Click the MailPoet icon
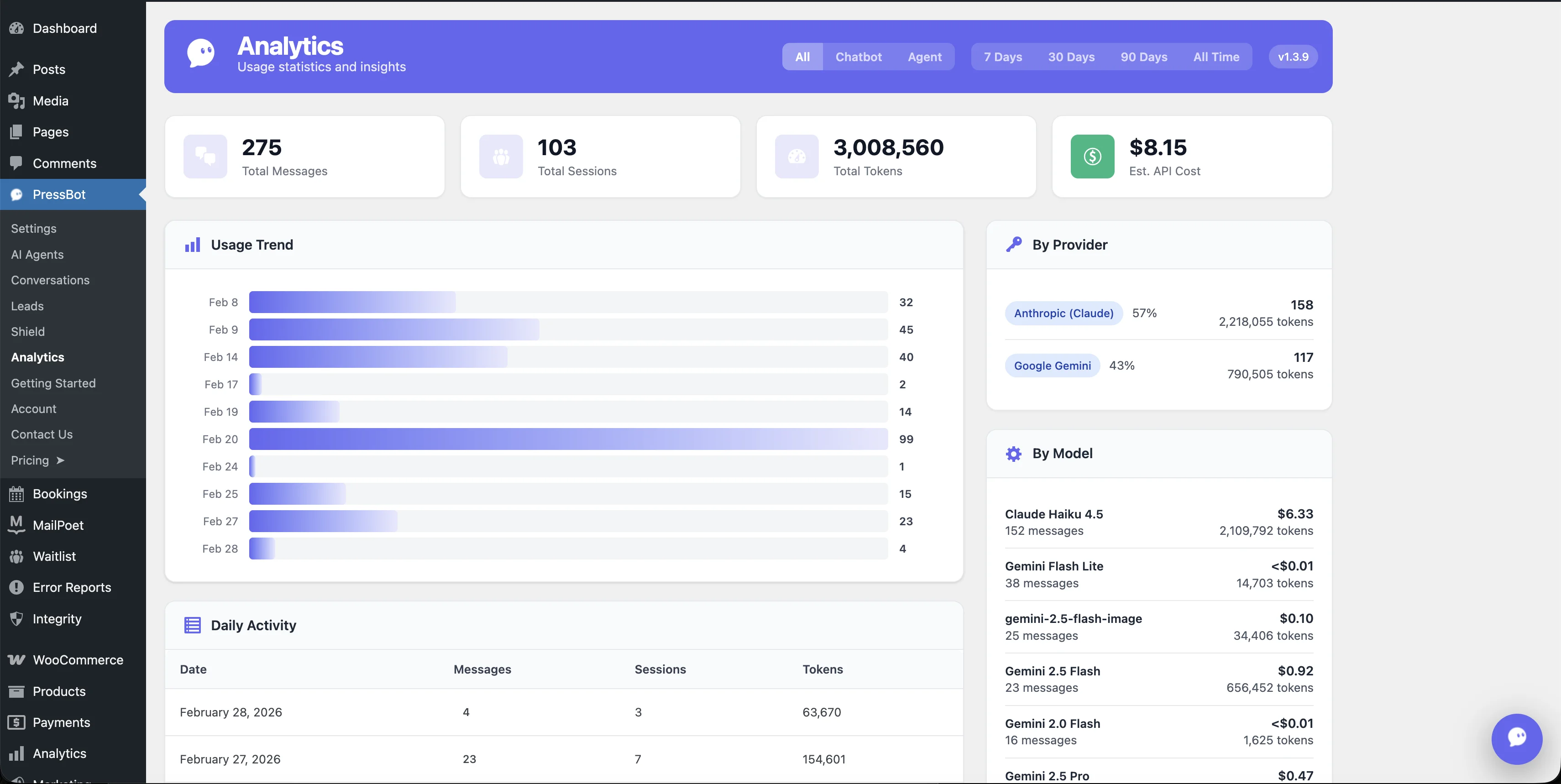1561x784 pixels. (16, 525)
